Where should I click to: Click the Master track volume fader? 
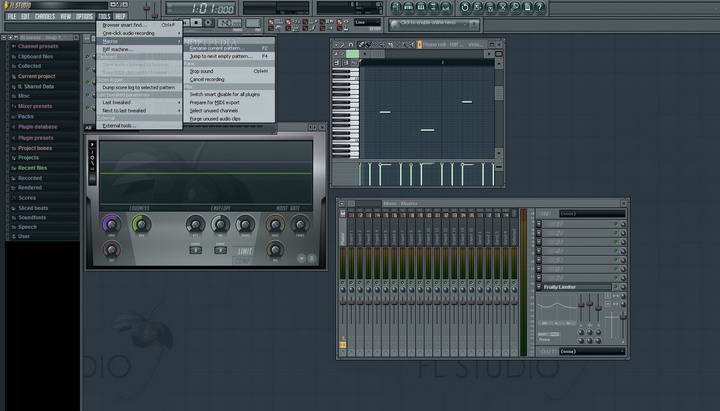click(x=344, y=304)
